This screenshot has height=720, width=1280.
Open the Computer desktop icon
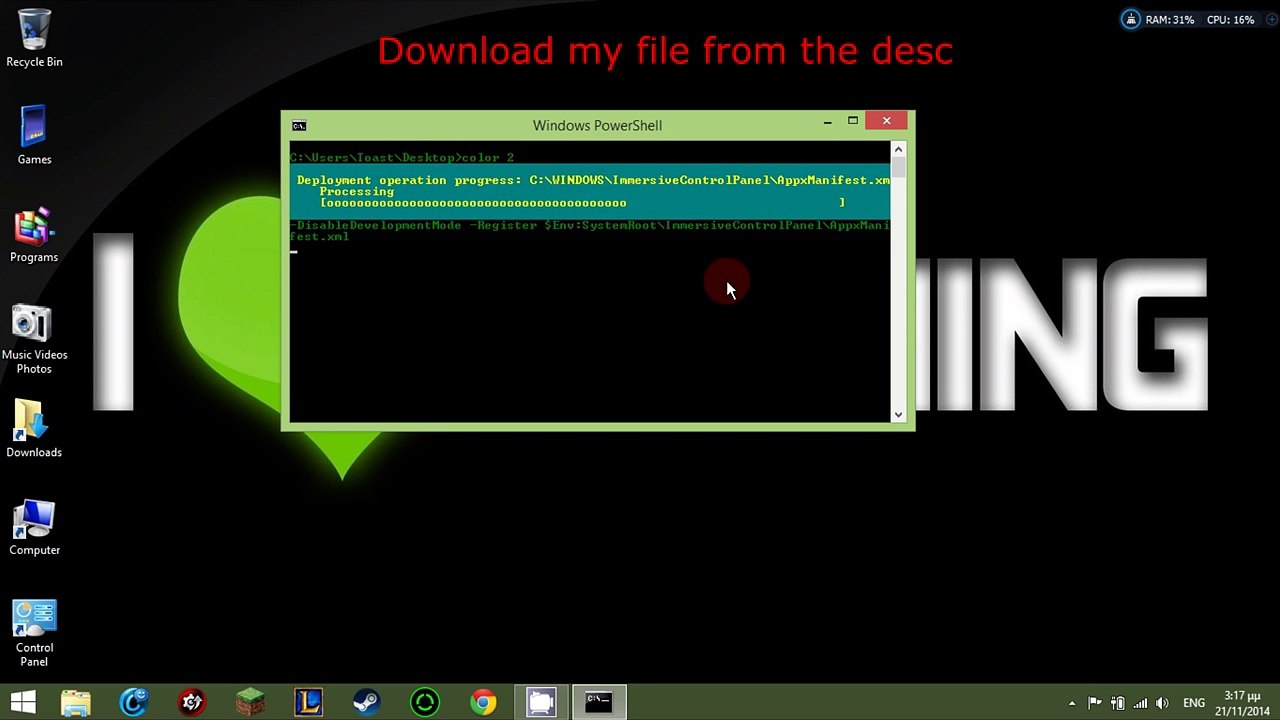click(34, 528)
